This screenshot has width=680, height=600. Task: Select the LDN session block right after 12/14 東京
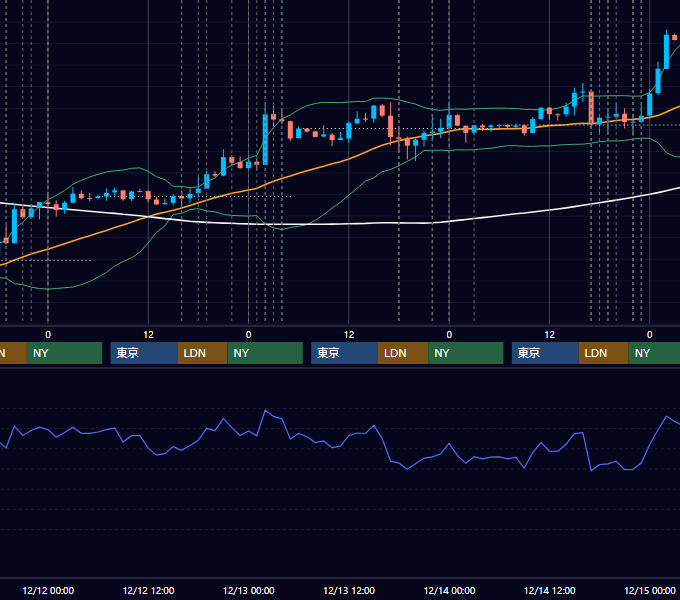[604, 353]
